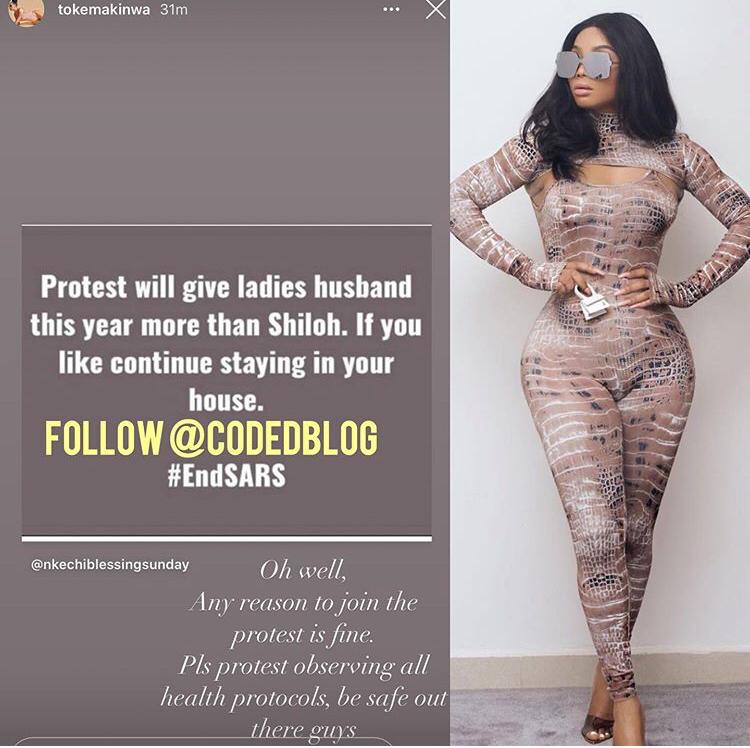Tap the 31m story timestamp

[174, 10]
